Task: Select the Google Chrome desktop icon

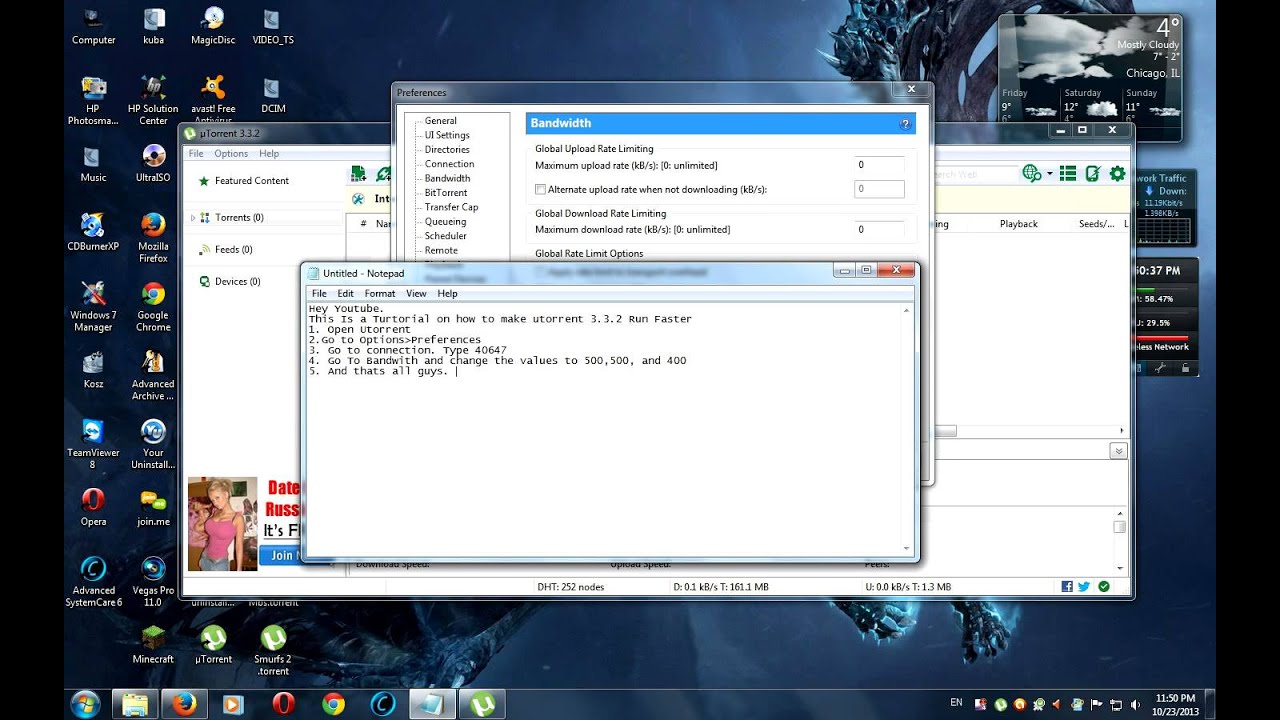Action: pyautogui.click(x=153, y=307)
